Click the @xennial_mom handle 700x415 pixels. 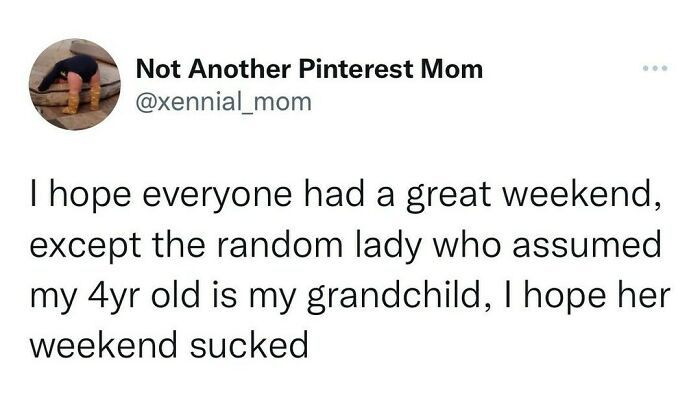pyautogui.click(x=223, y=101)
